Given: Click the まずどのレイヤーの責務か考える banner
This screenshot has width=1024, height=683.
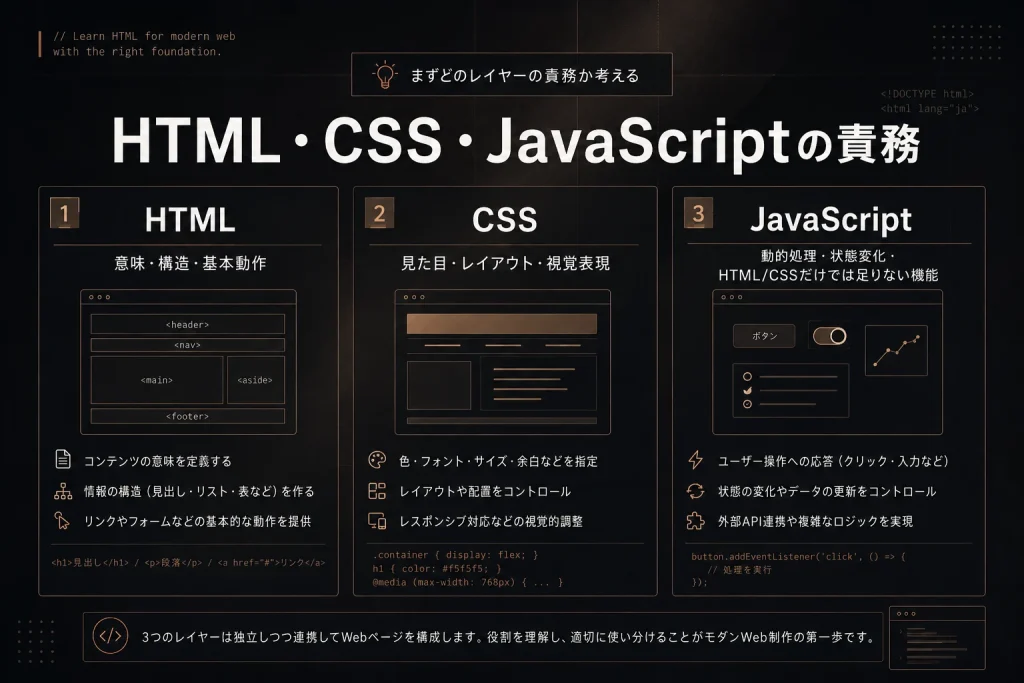Looking at the screenshot, I should (512, 74).
